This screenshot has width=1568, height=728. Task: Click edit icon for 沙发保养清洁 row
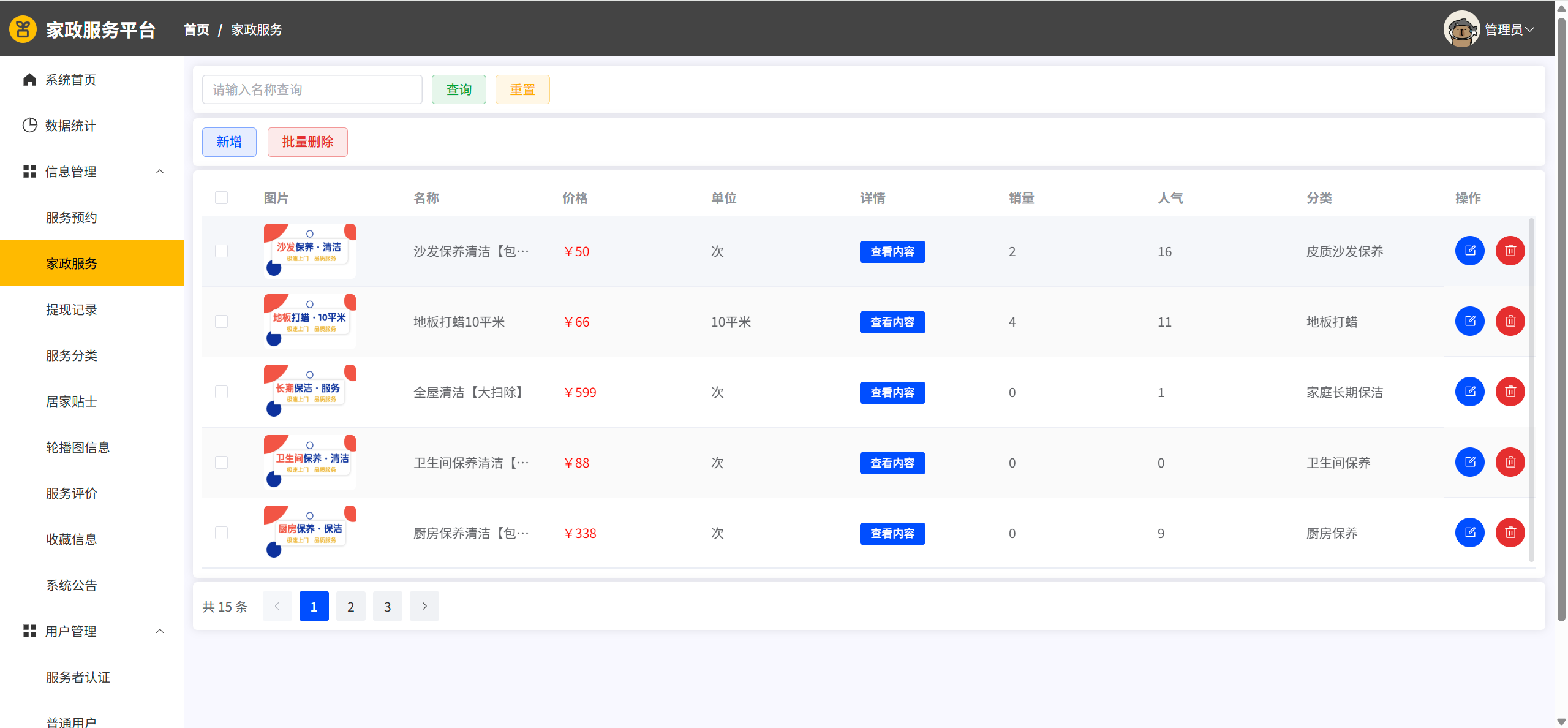click(1469, 251)
